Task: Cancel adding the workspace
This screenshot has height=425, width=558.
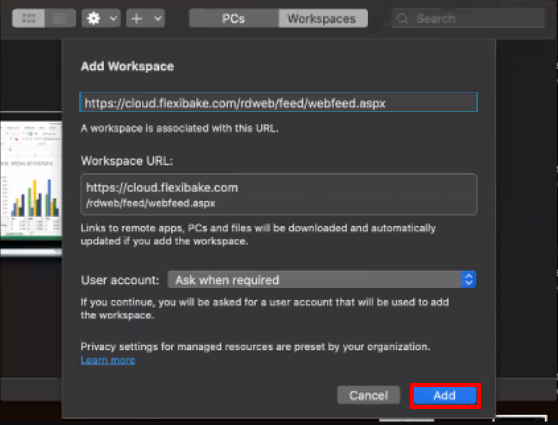Action: click(369, 395)
